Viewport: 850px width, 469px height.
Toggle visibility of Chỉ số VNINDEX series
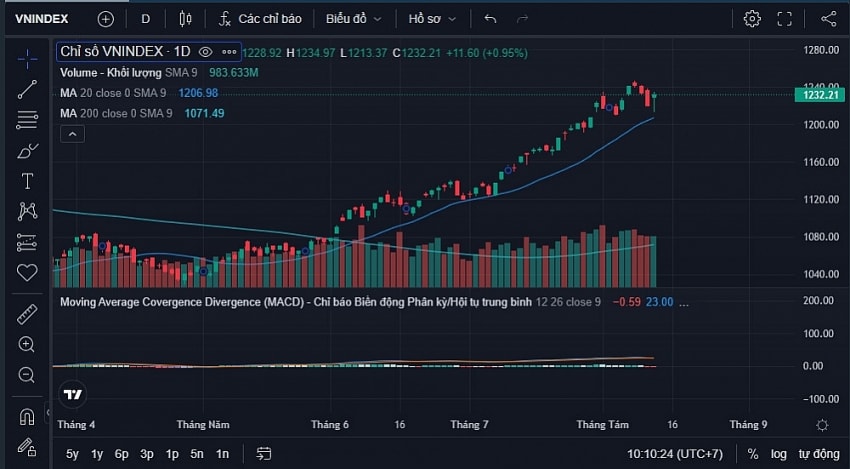[x=205, y=52]
